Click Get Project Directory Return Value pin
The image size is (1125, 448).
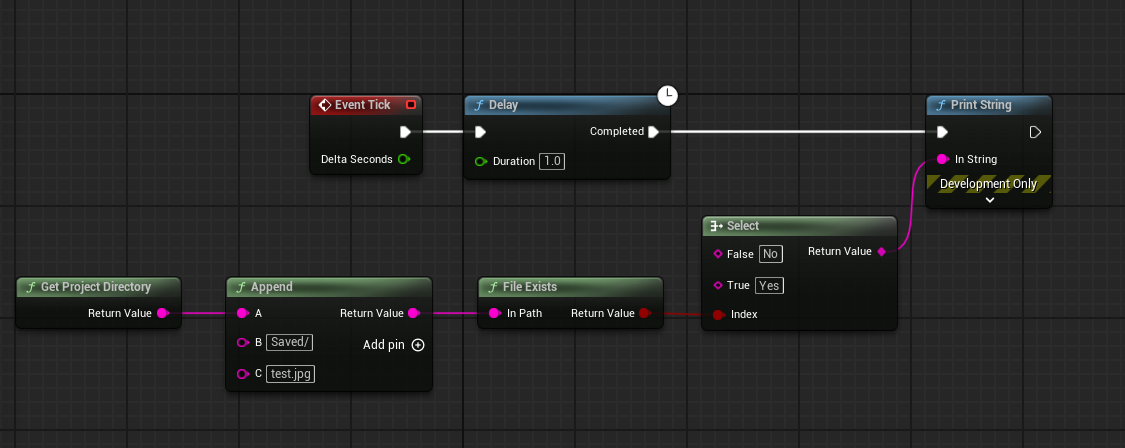pos(162,314)
